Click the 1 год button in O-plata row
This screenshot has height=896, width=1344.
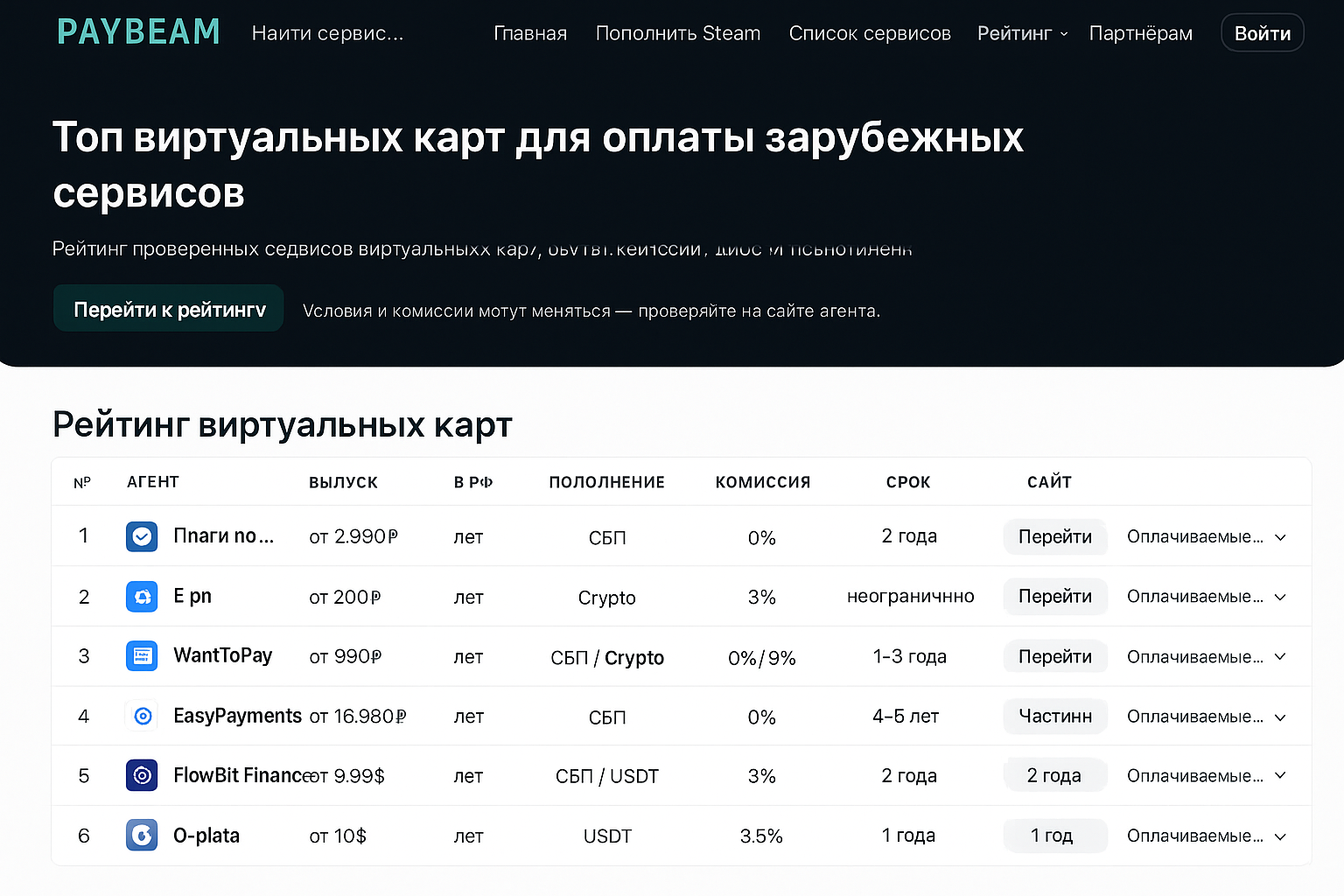1055,836
